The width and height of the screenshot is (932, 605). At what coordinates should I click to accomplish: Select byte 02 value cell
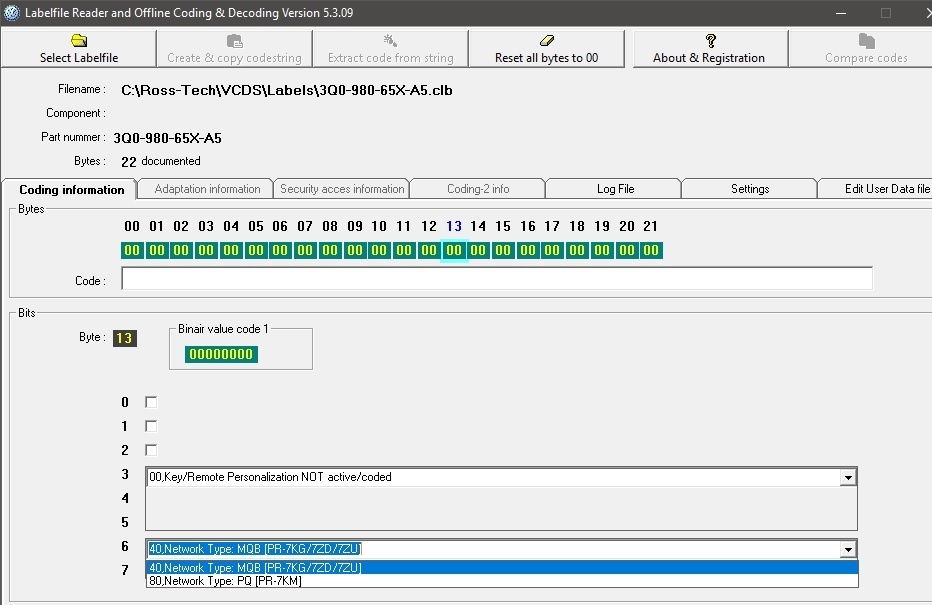pos(181,250)
